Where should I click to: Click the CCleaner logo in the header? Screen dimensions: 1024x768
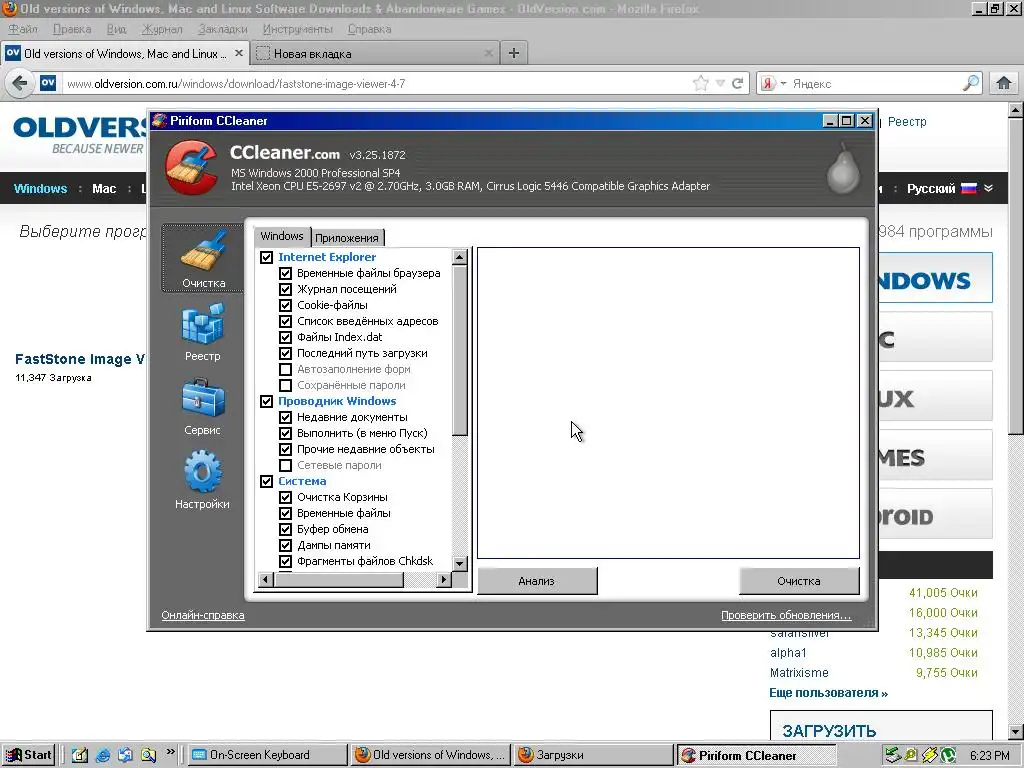pos(191,168)
